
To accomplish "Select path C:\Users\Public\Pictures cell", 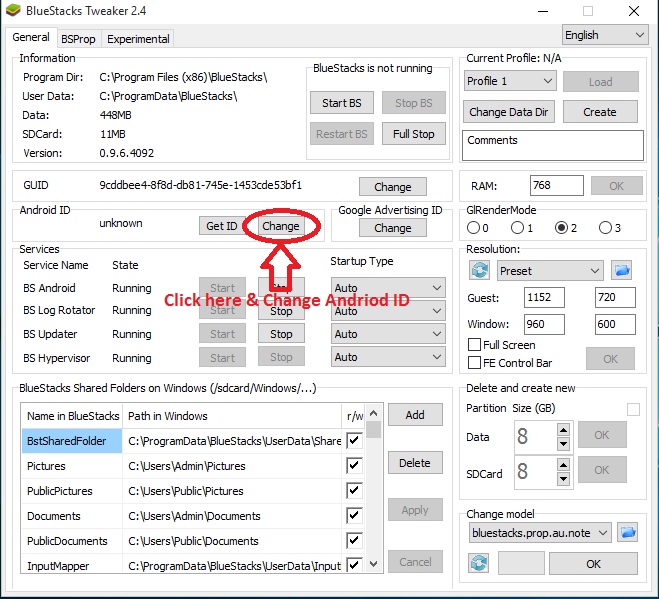I will pos(232,491).
